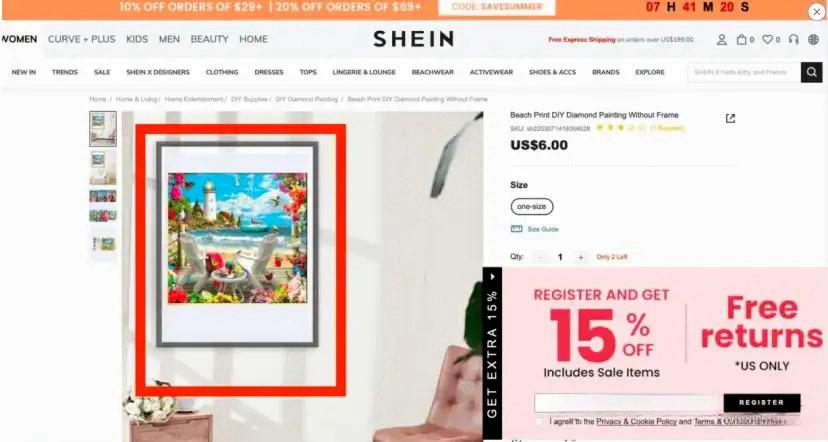
Task: Click the search magnifier button
Action: [812, 72]
